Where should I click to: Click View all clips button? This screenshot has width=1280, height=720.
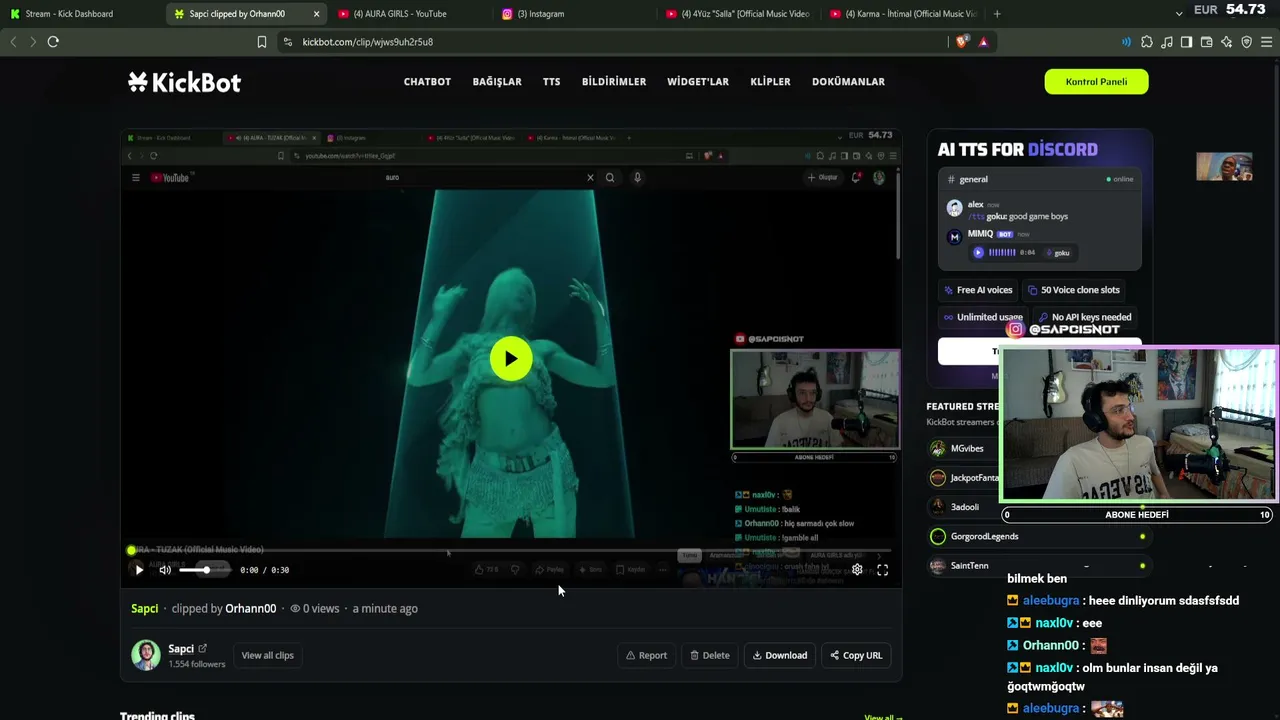pyautogui.click(x=268, y=656)
